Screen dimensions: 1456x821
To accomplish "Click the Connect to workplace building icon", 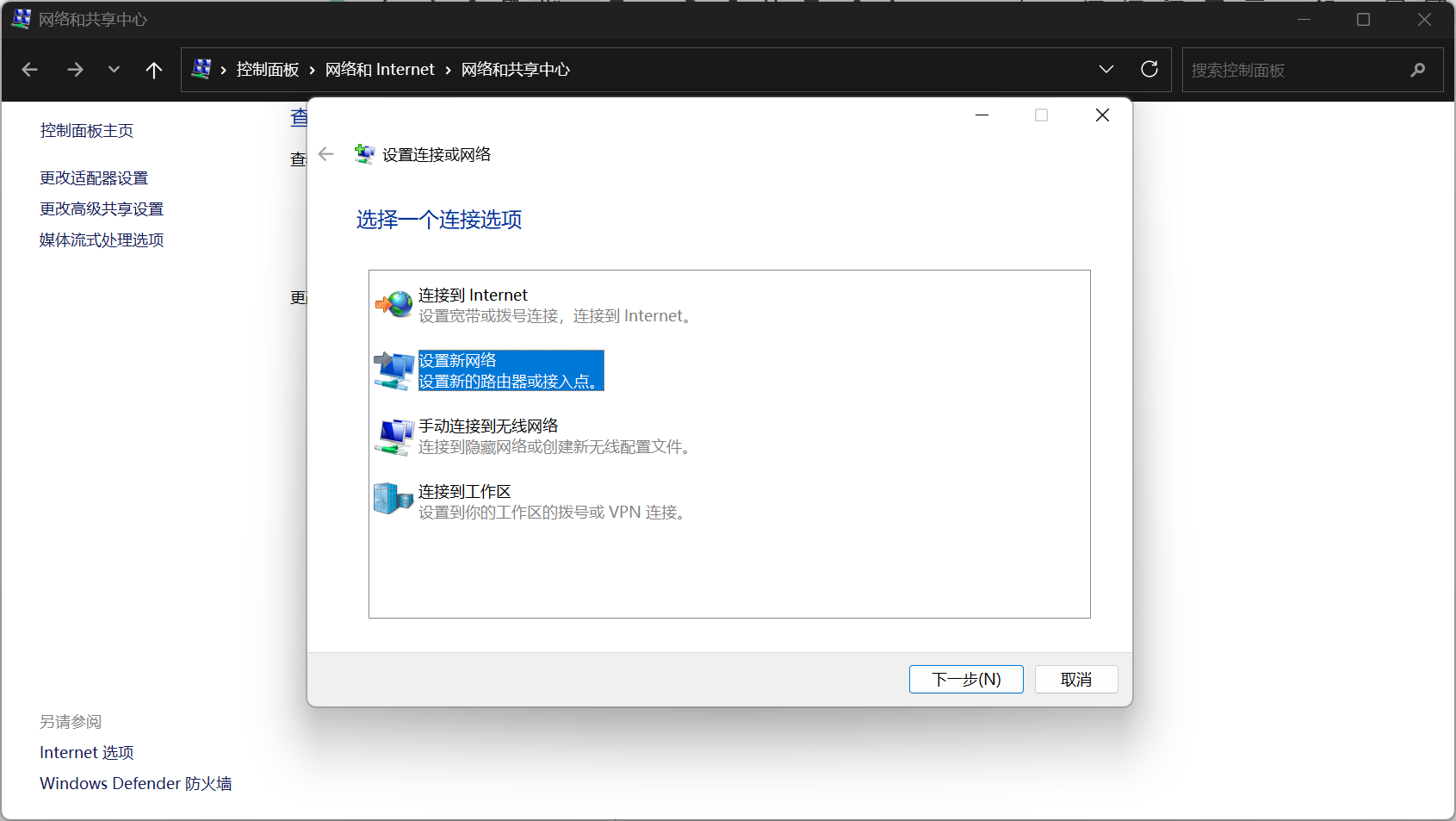I will pos(394,499).
